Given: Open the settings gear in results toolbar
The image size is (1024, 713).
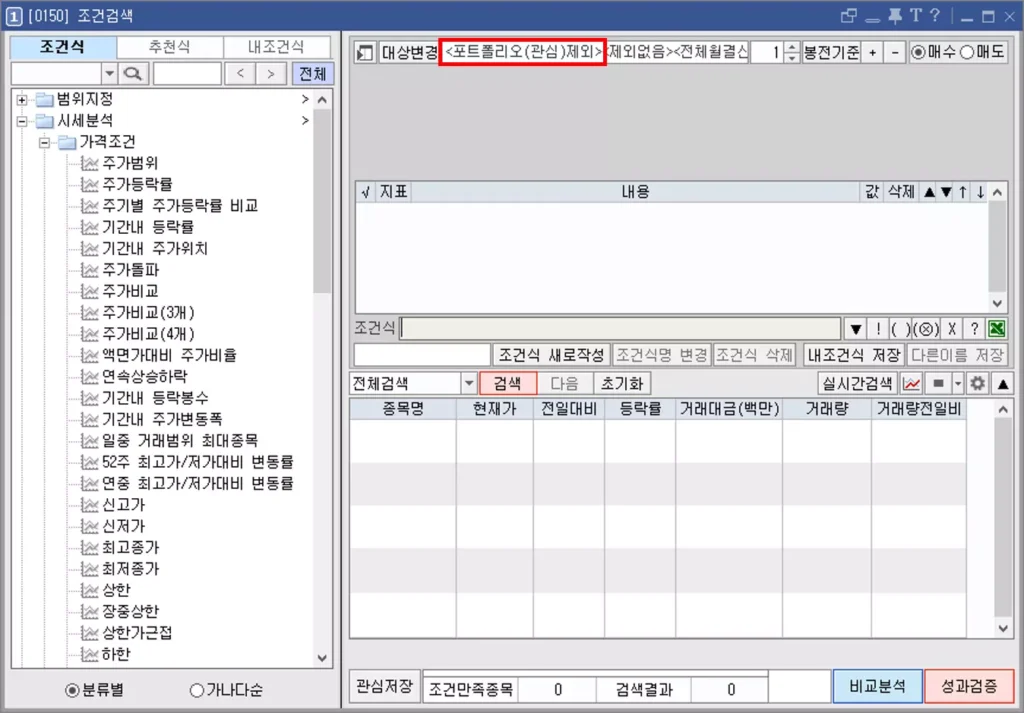Looking at the screenshot, I should pos(977,383).
